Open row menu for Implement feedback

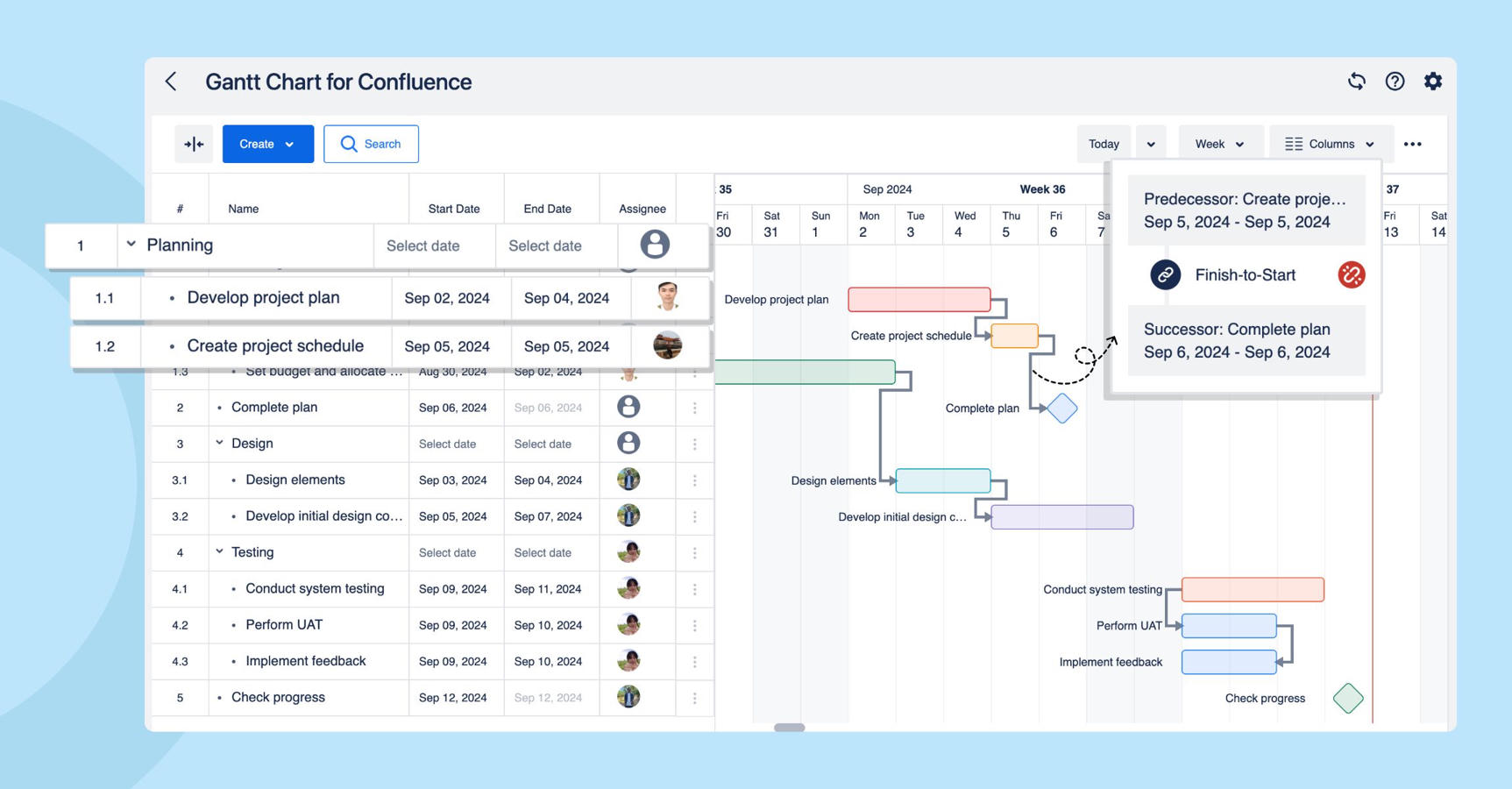tap(695, 662)
